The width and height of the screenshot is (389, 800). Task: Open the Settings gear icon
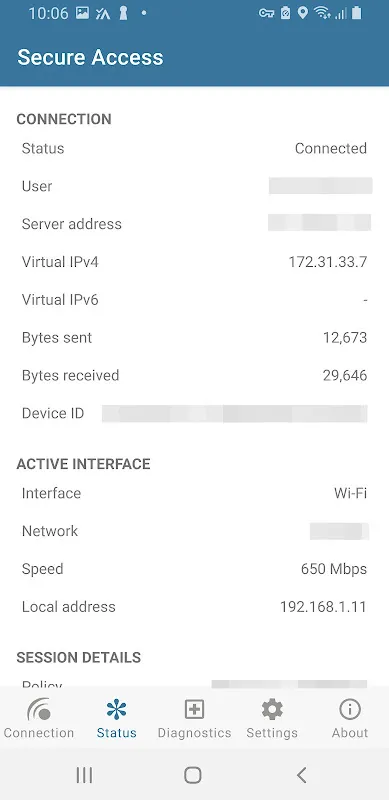pyautogui.click(x=272, y=709)
